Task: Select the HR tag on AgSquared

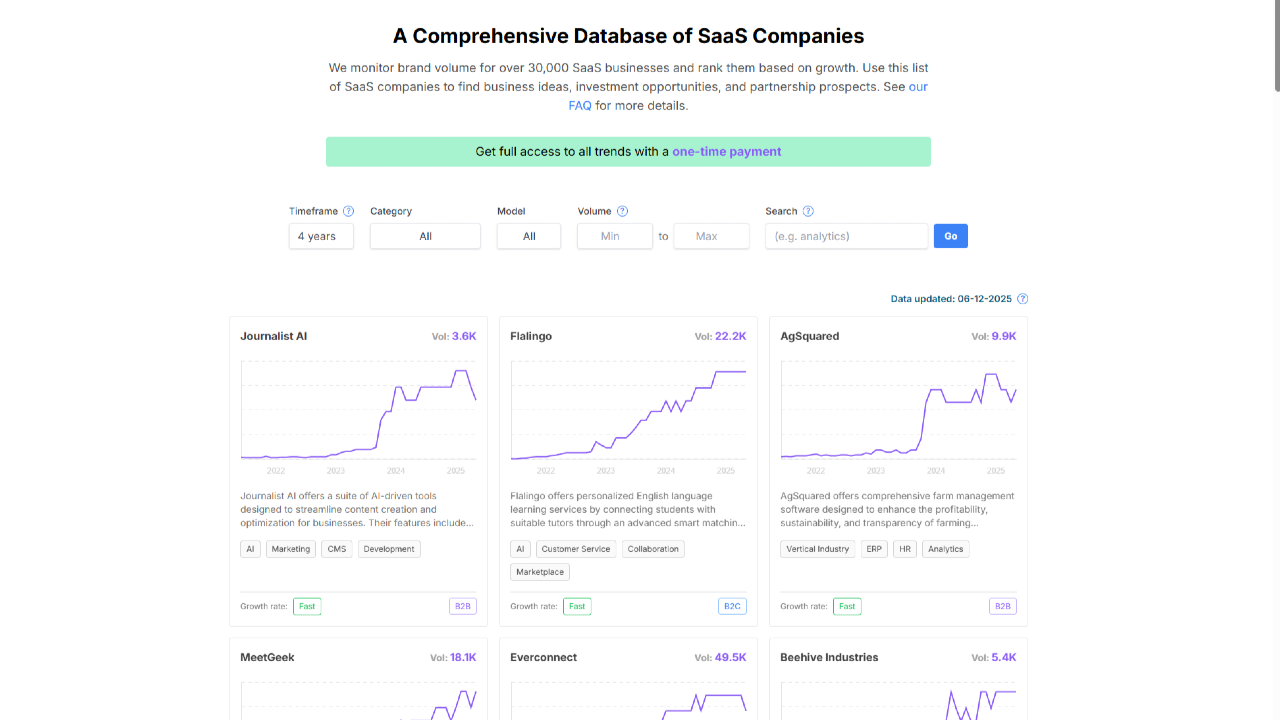Action: pos(905,549)
